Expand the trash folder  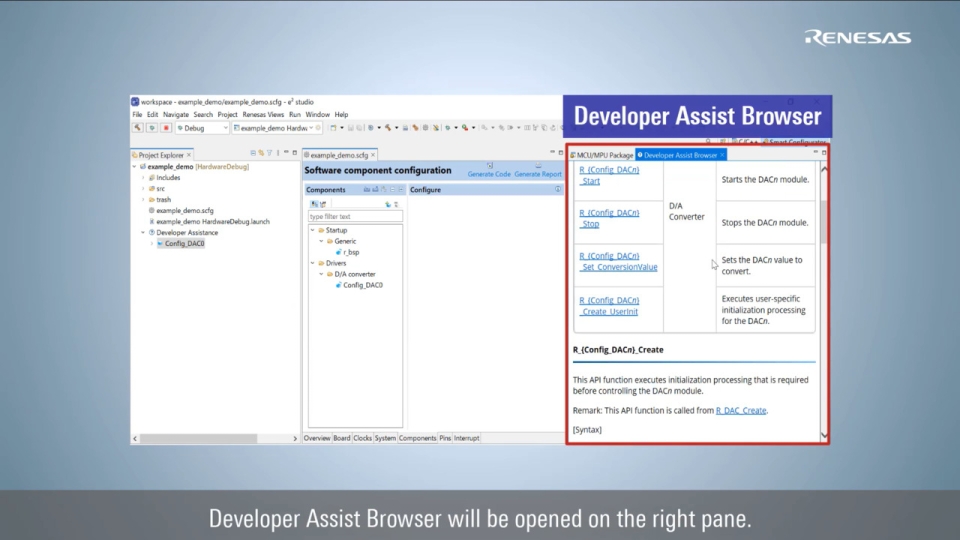[x=143, y=200]
